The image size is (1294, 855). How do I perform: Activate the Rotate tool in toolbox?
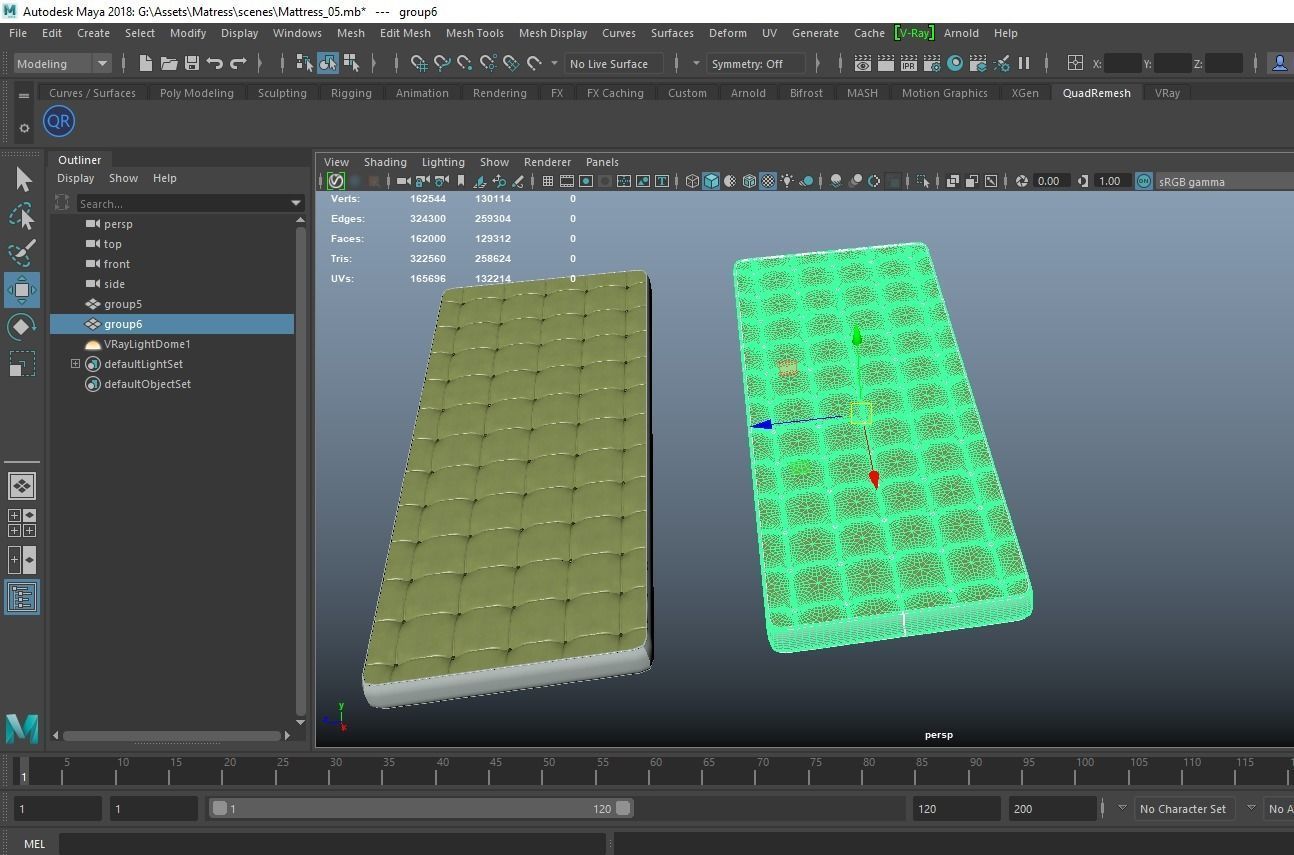(x=22, y=327)
